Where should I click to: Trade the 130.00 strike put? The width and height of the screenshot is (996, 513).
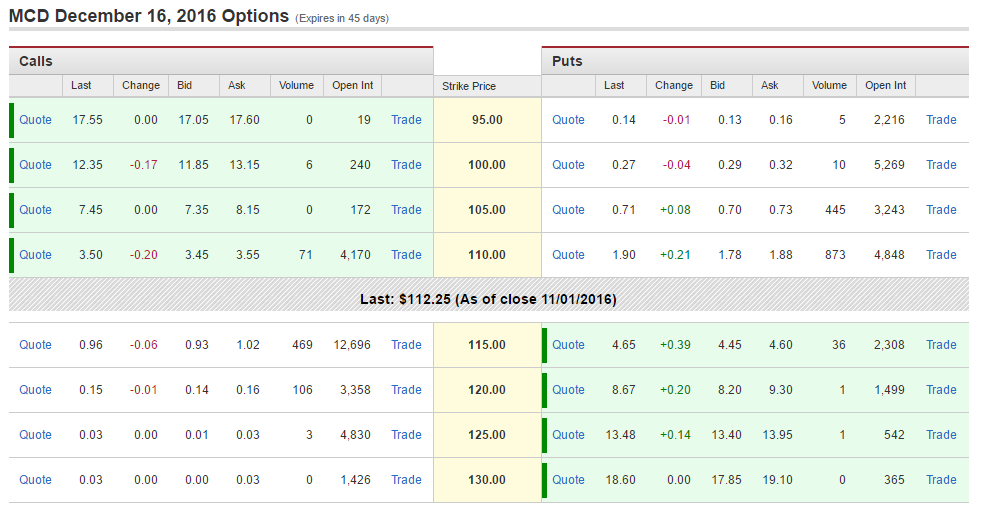941,481
